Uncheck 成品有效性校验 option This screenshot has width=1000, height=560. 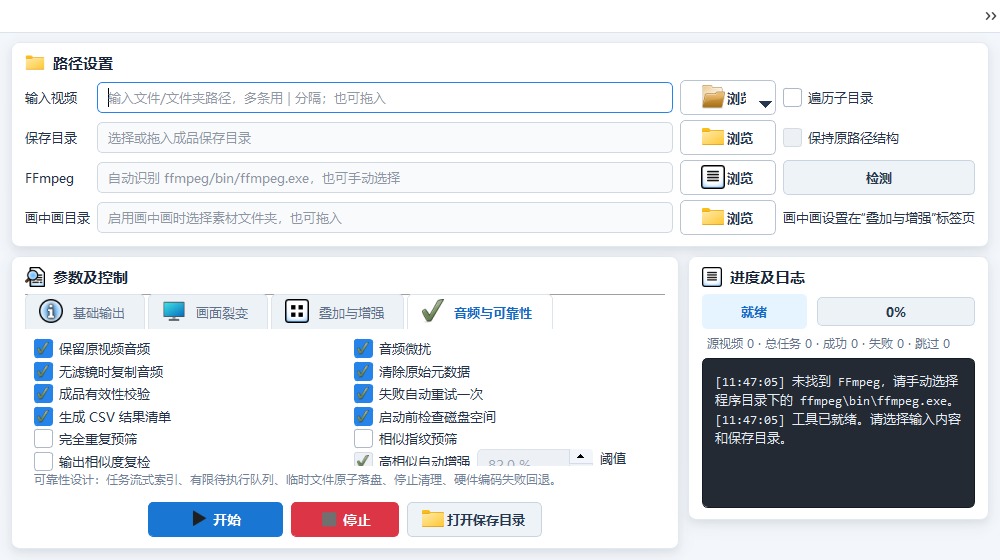pyautogui.click(x=43, y=394)
